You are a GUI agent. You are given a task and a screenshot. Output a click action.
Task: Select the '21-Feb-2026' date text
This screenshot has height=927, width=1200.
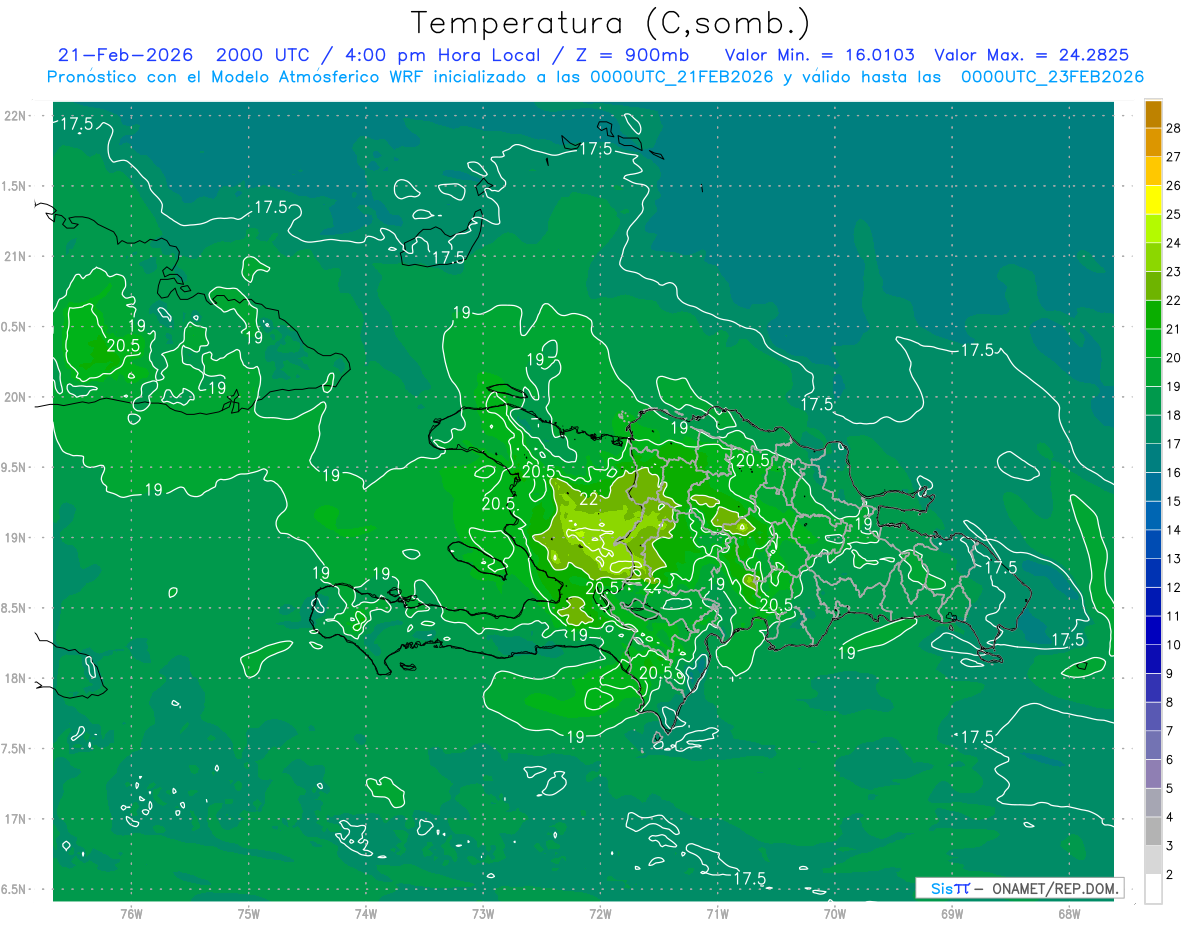(x=126, y=56)
